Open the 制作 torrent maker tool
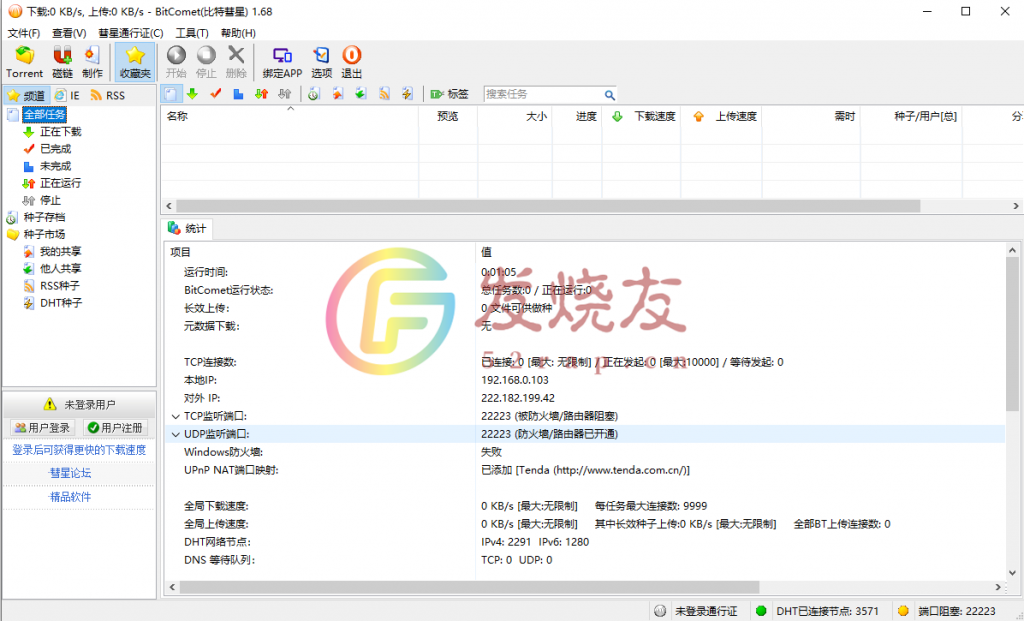The image size is (1024, 621). click(x=92, y=63)
